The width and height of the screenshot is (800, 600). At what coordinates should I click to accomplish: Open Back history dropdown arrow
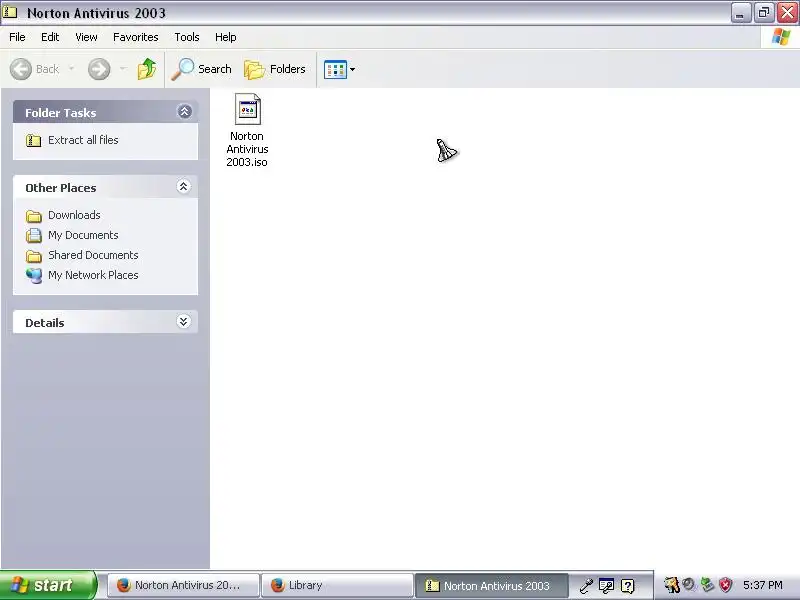[71, 68]
